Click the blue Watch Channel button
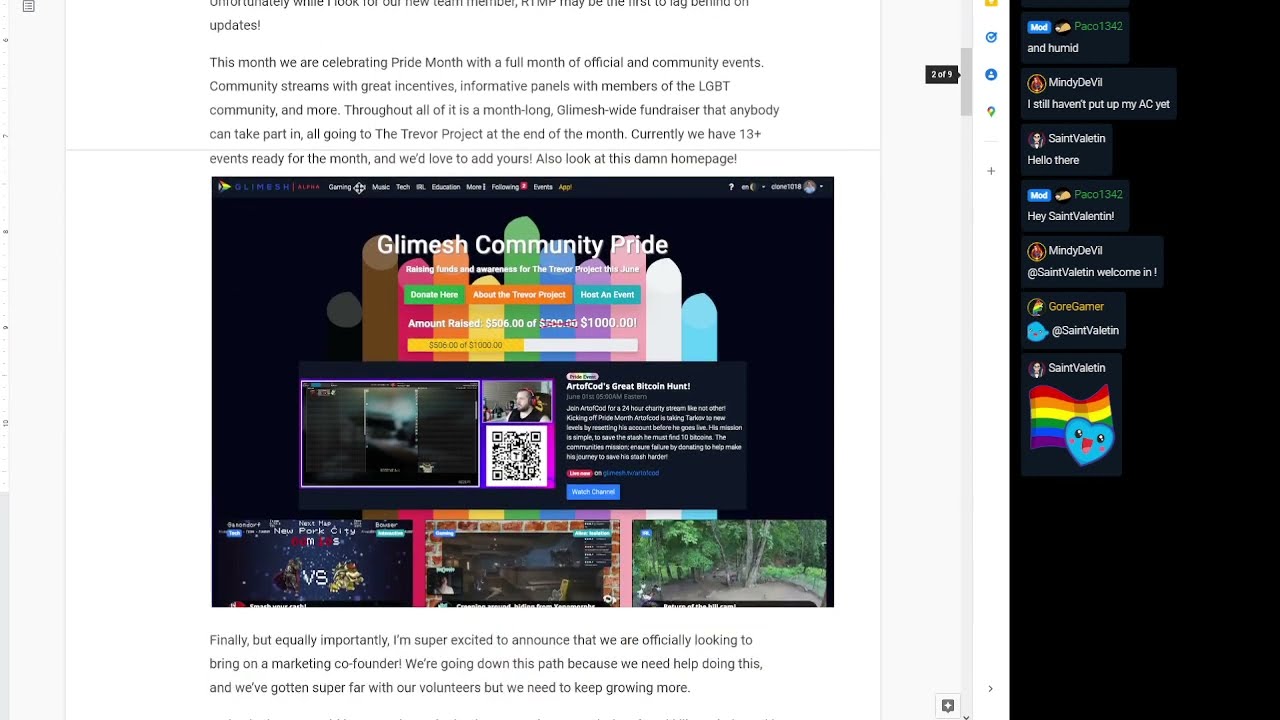 coord(593,492)
